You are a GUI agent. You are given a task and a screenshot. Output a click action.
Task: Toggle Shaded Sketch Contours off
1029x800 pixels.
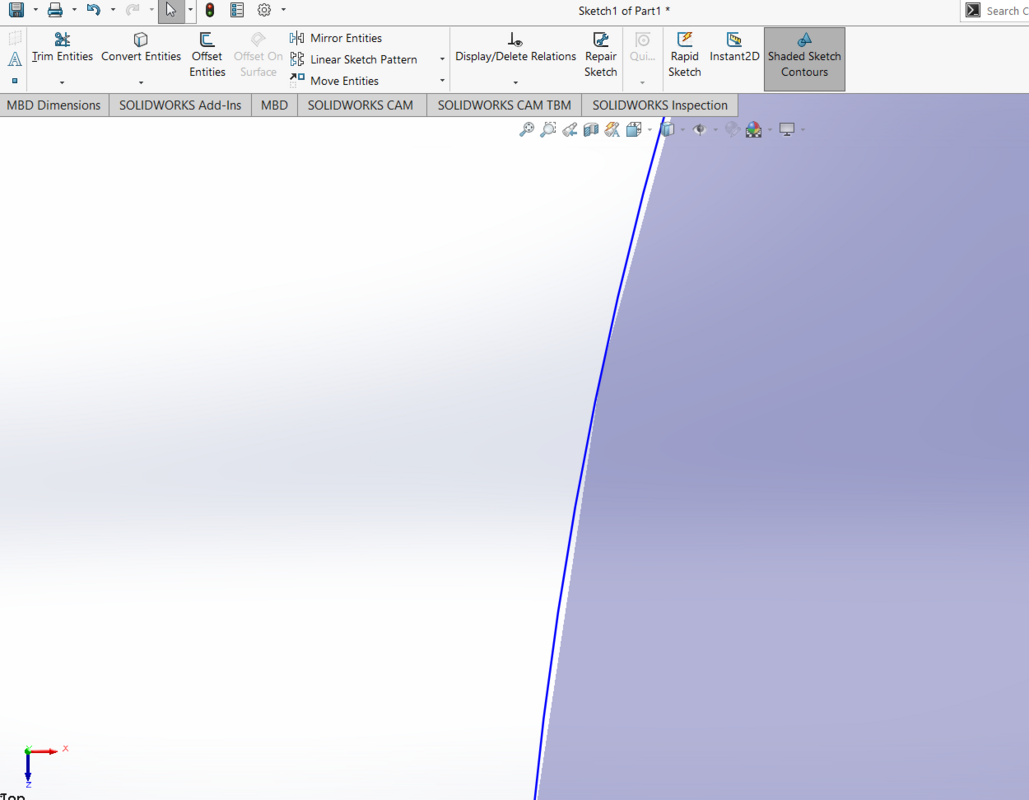pyautogui.click(x=804, y=57)
